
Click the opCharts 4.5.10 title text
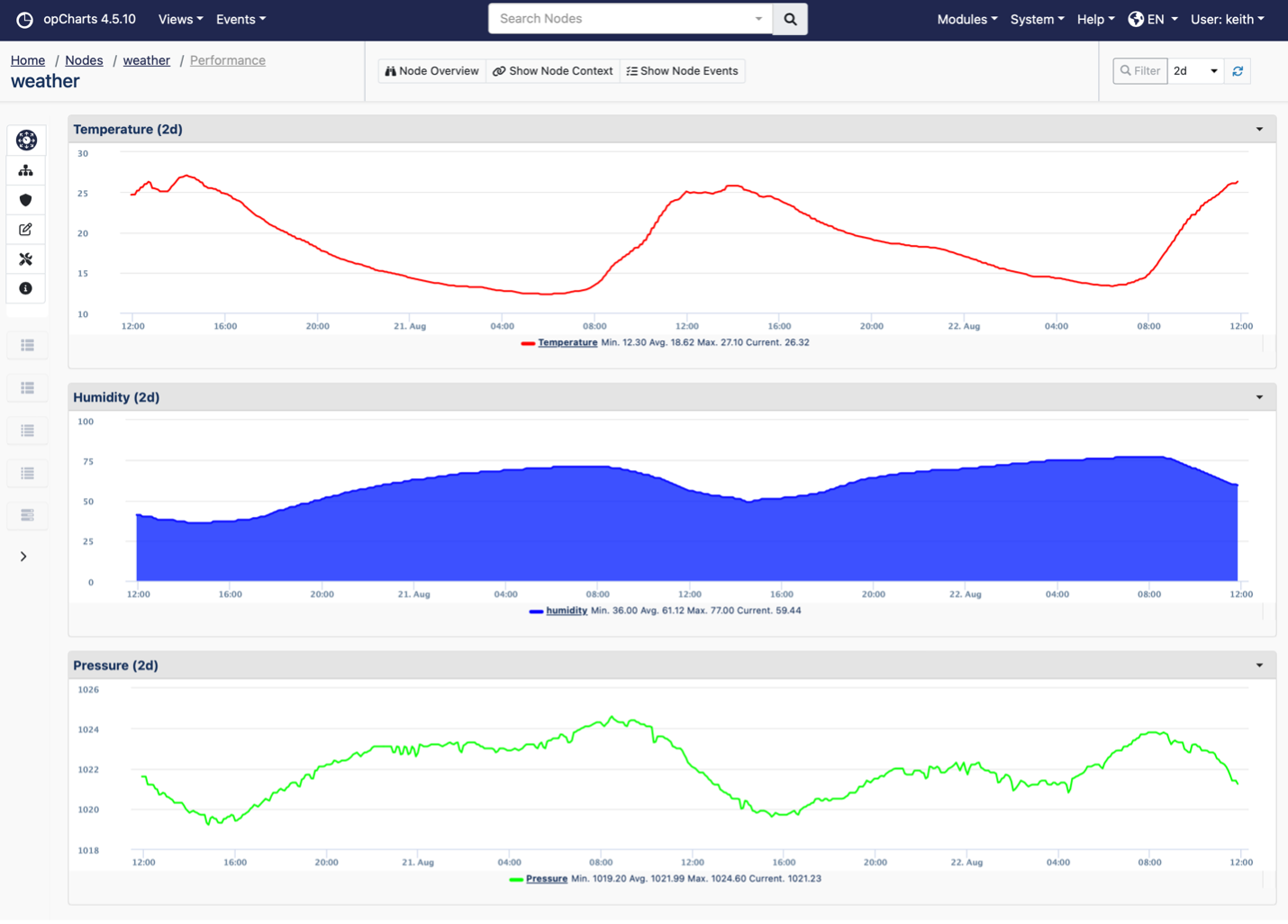(x=90, y=19)
